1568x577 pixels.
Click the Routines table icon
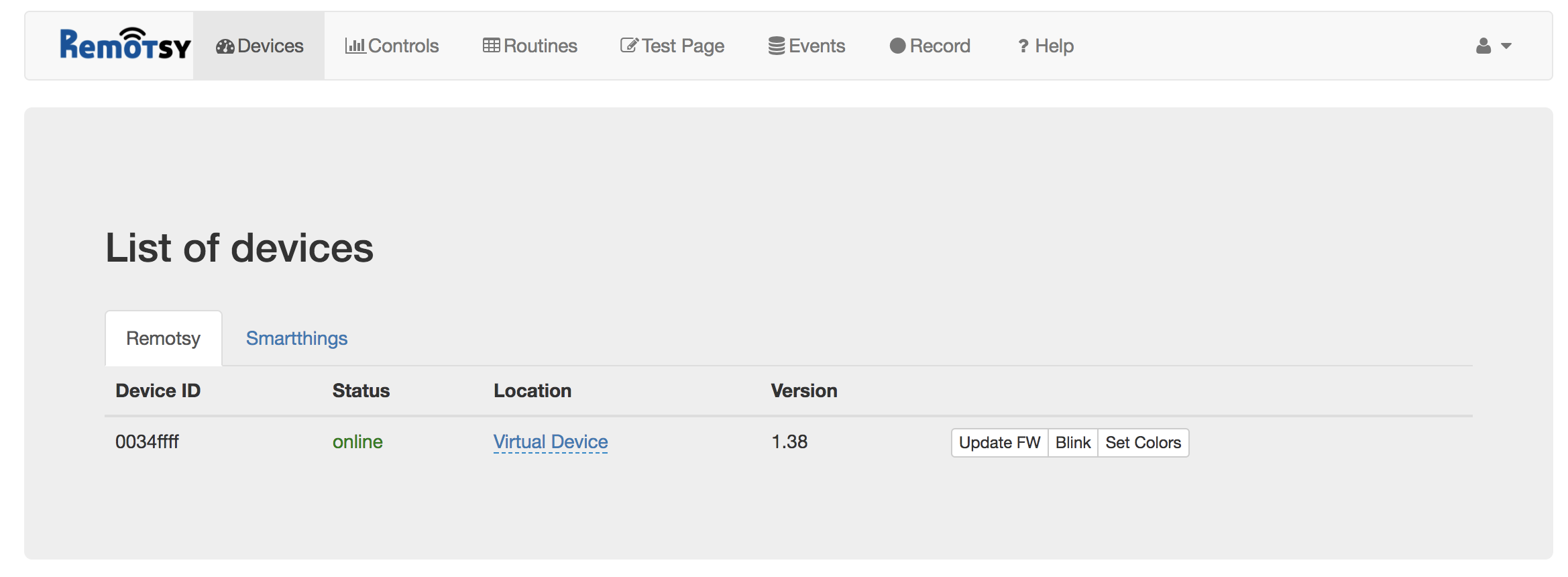point(491,46)
